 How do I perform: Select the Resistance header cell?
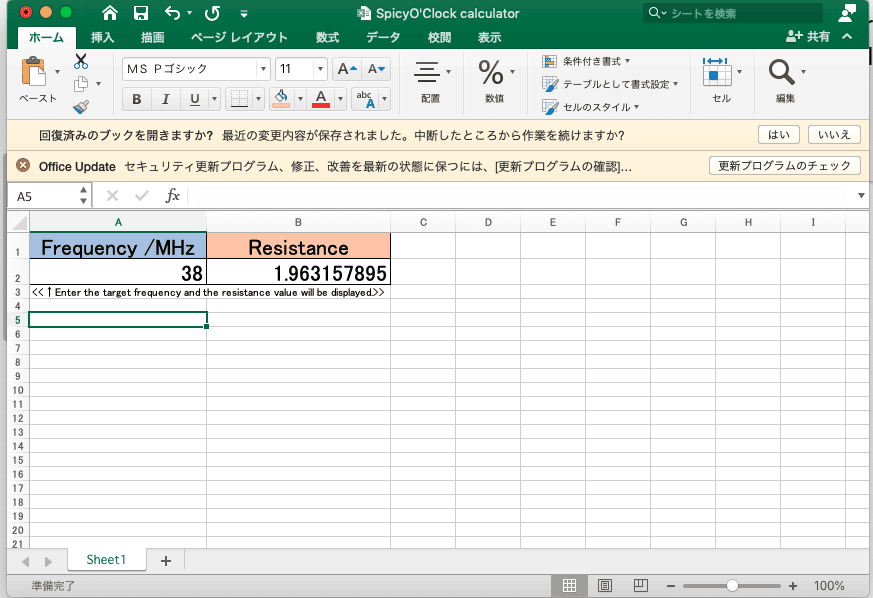[x=298, y=247]
